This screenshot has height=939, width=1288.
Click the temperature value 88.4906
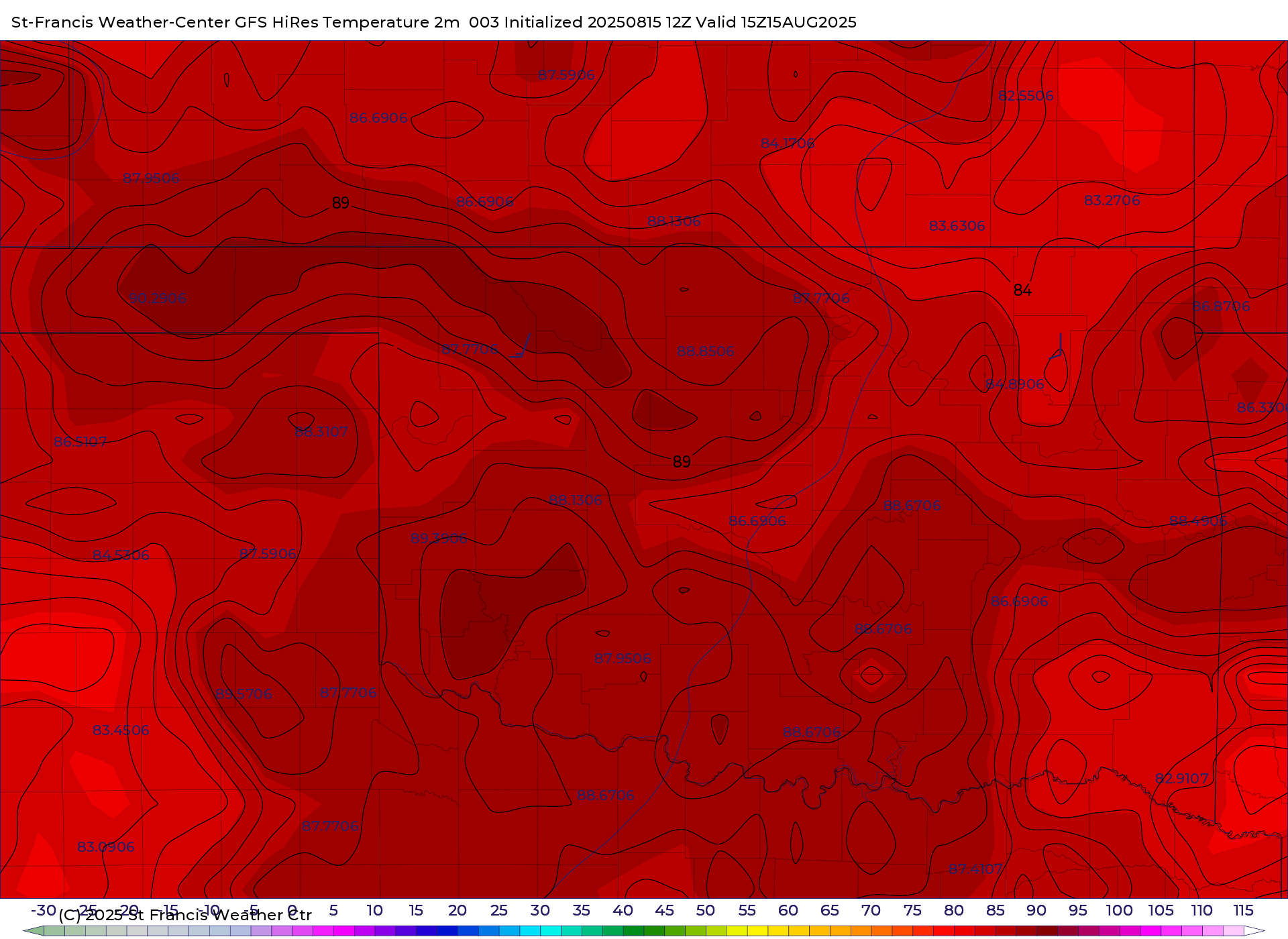pyautogui.click(x=1197, y=521)
